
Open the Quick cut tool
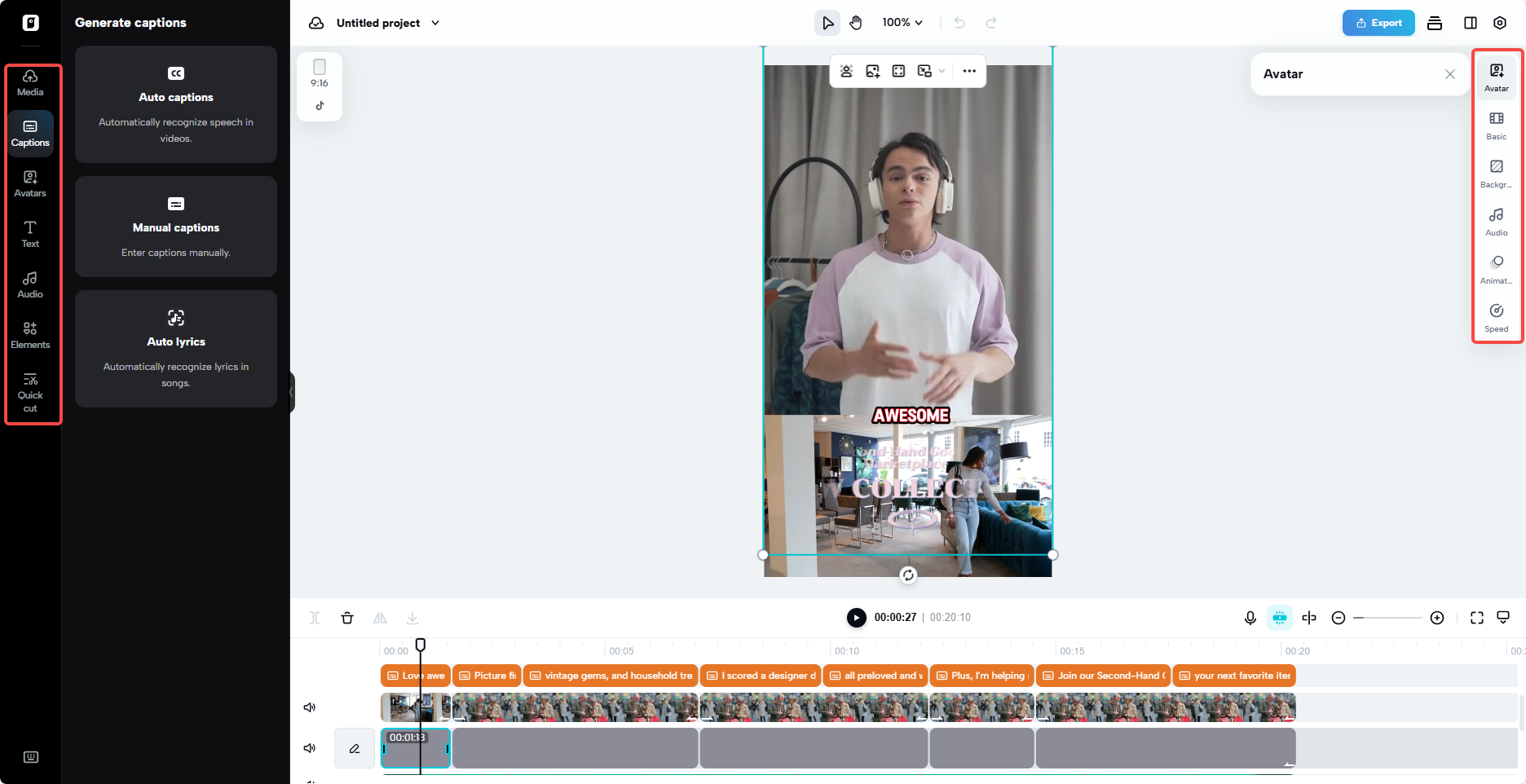[x=30, y=393]
